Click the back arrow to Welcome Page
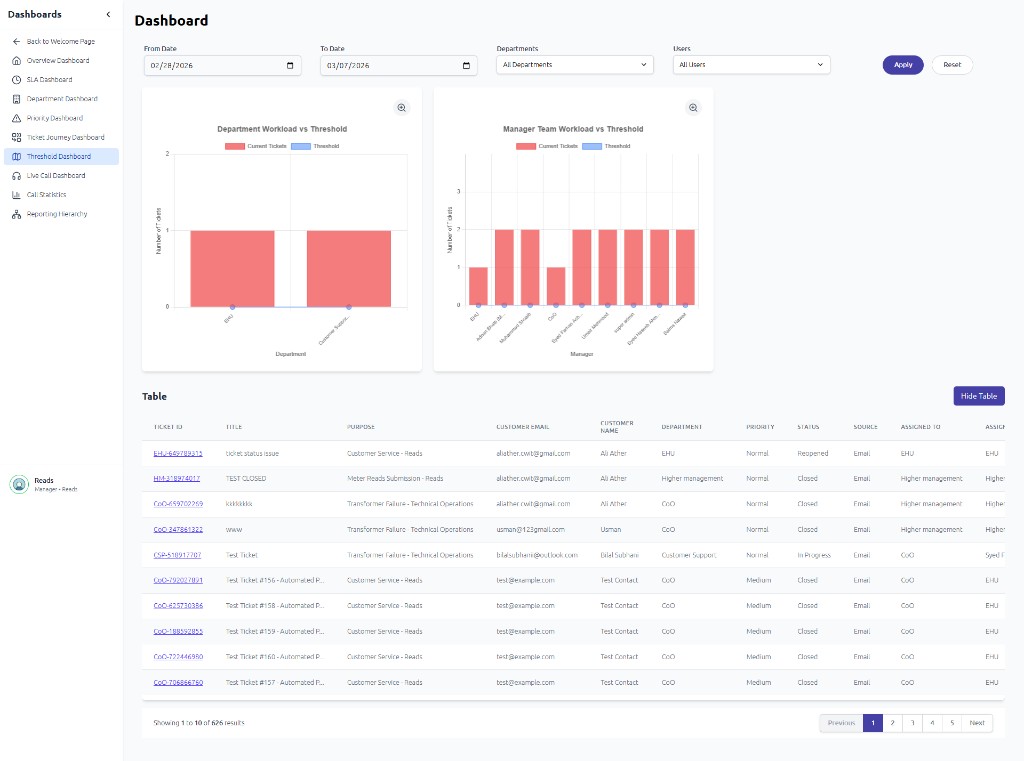Image resolution: width=1024 pixels, height=761 pixels. coord(16,42)
